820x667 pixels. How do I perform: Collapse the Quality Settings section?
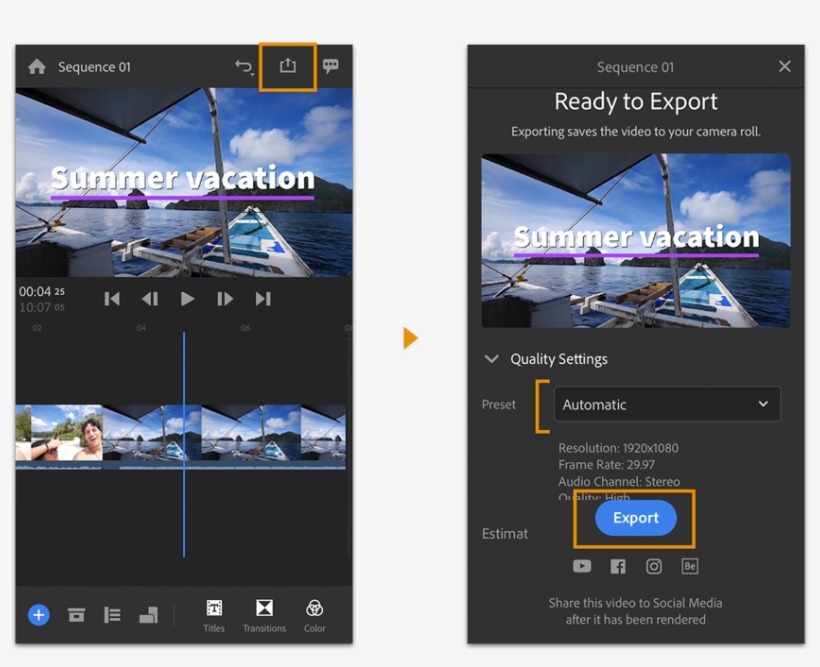click(491, 358)
